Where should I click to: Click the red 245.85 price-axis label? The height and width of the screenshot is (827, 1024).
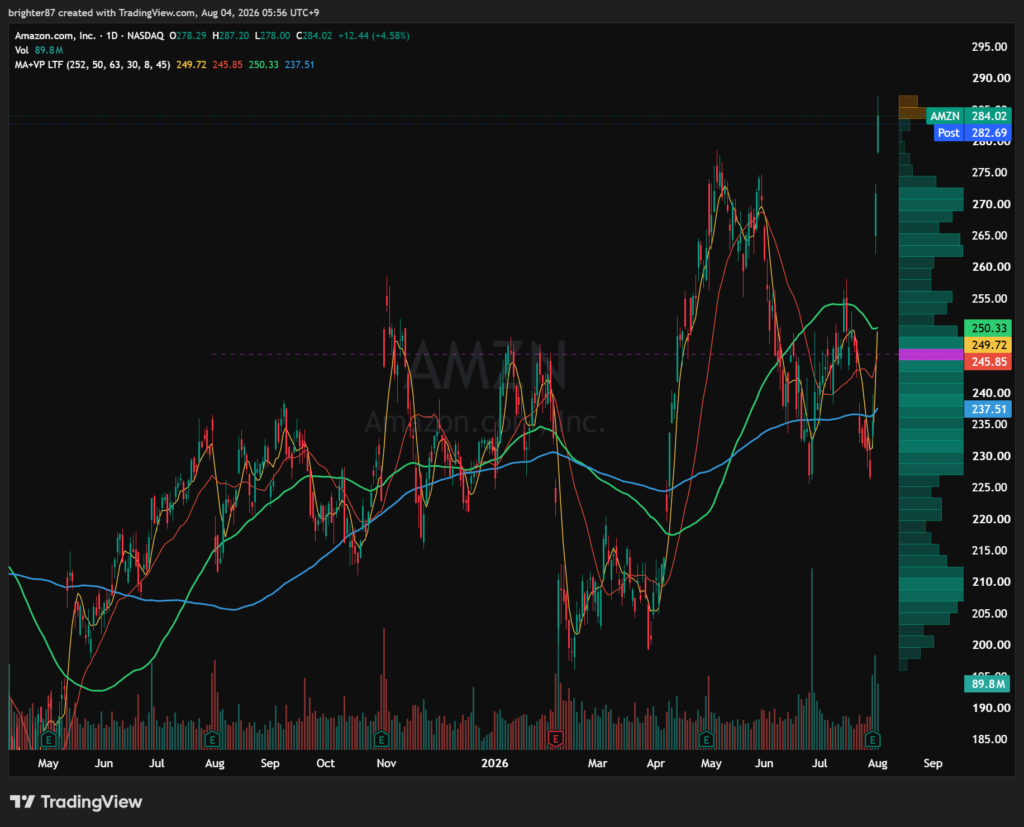tap(987, 362)
